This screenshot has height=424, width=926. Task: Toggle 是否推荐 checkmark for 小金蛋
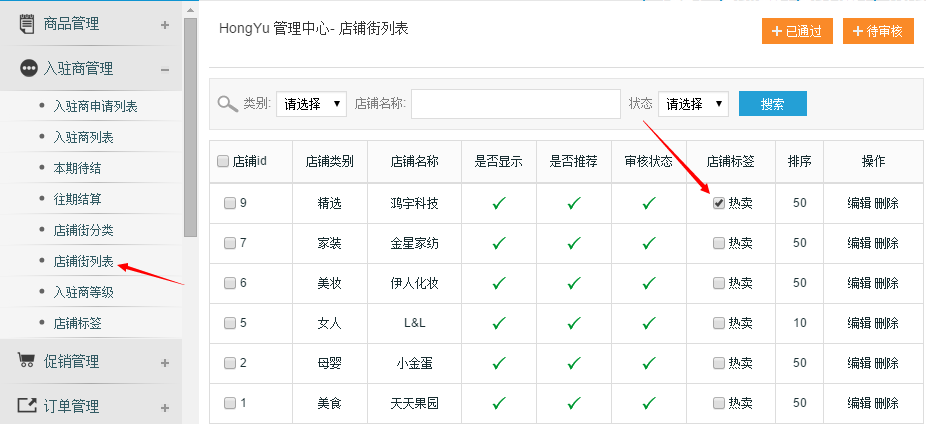click(x=574, y=363)
